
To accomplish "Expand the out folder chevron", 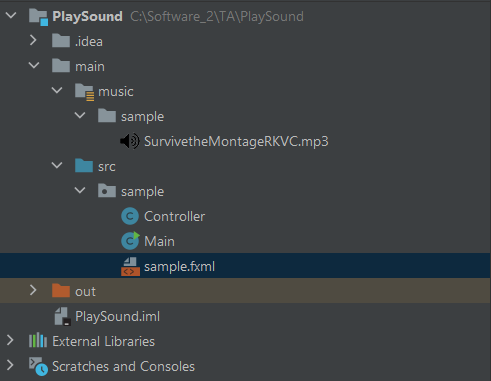I will (x=33, y=290).
